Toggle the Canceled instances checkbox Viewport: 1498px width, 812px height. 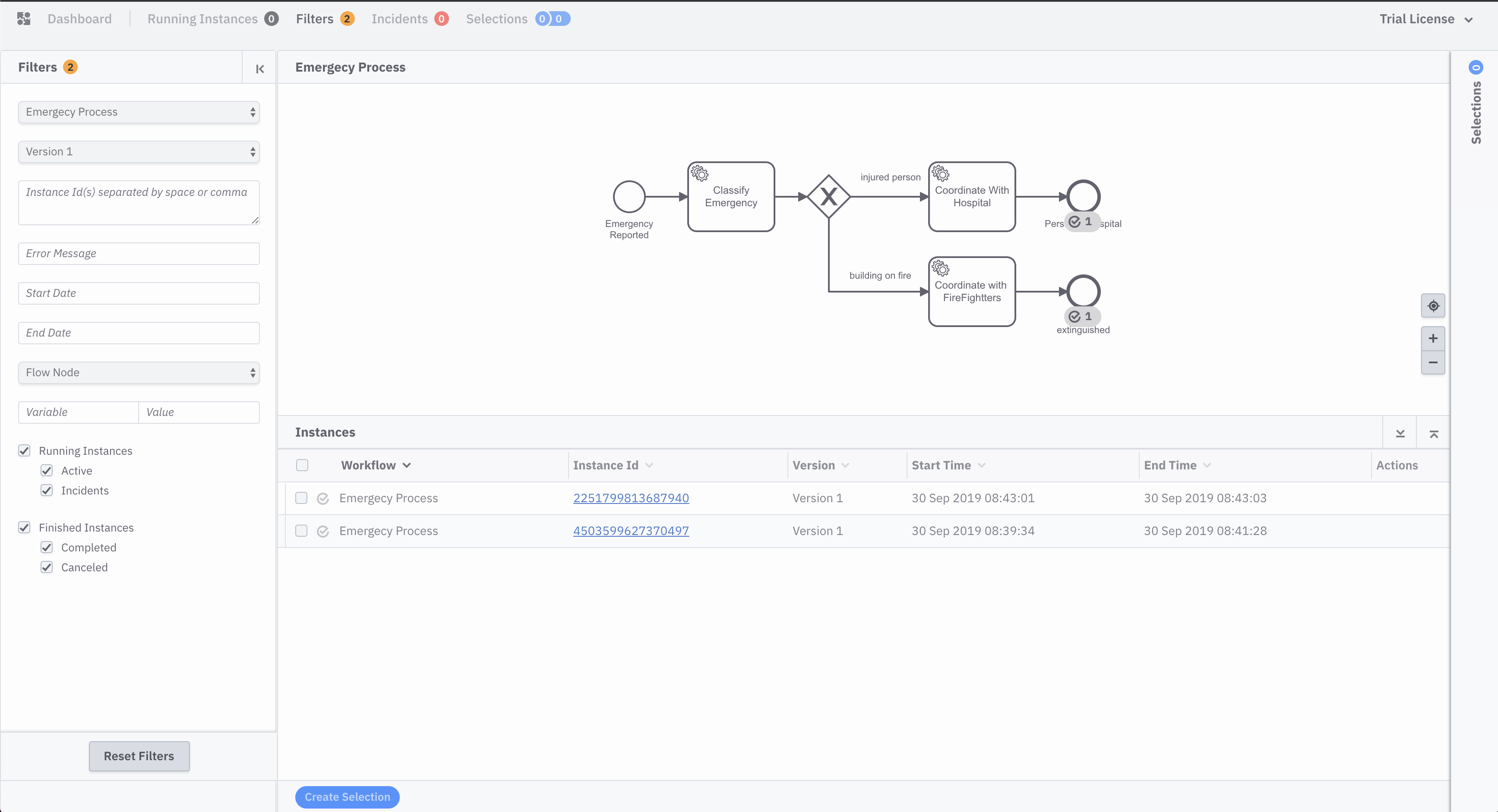click(47, 567)
